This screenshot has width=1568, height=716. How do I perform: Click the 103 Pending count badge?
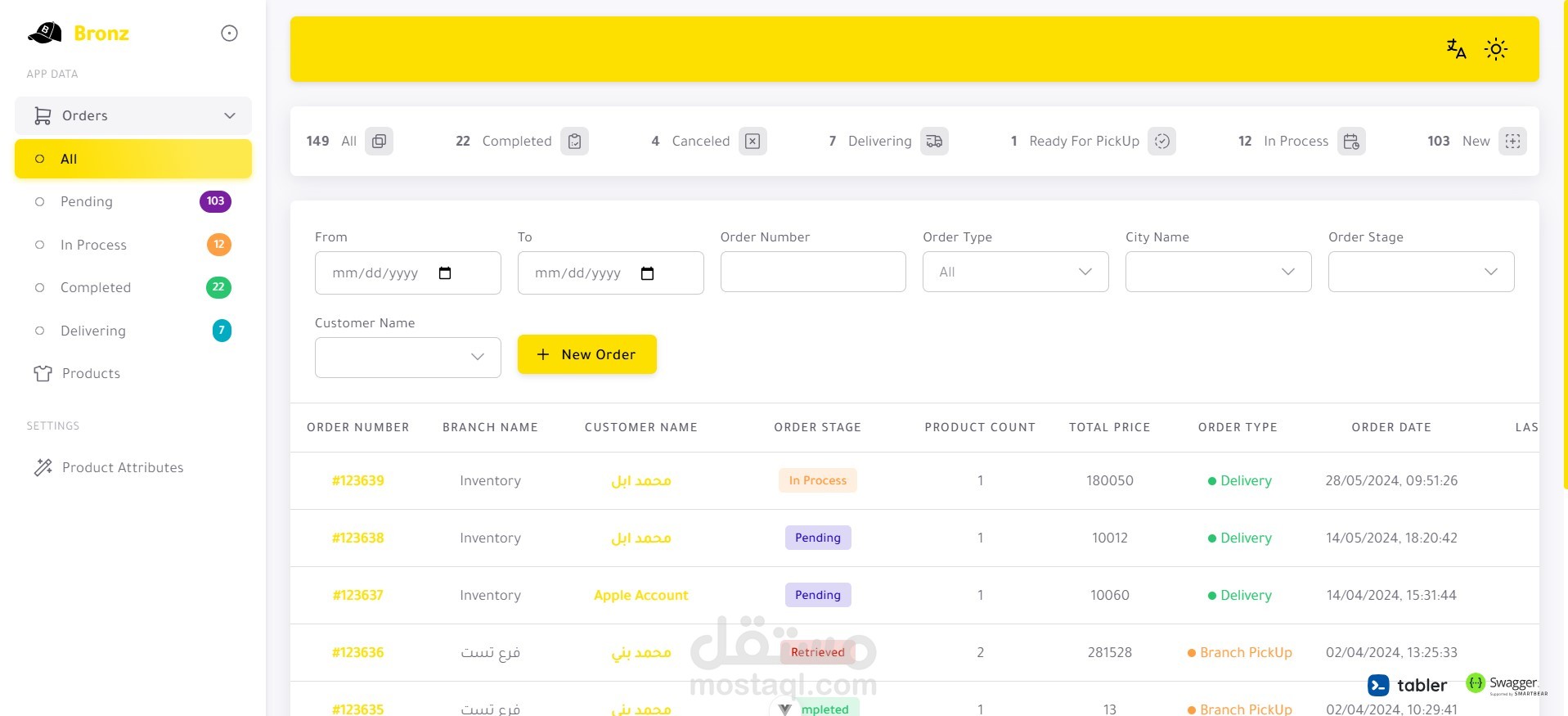click(x=215, y=201)
